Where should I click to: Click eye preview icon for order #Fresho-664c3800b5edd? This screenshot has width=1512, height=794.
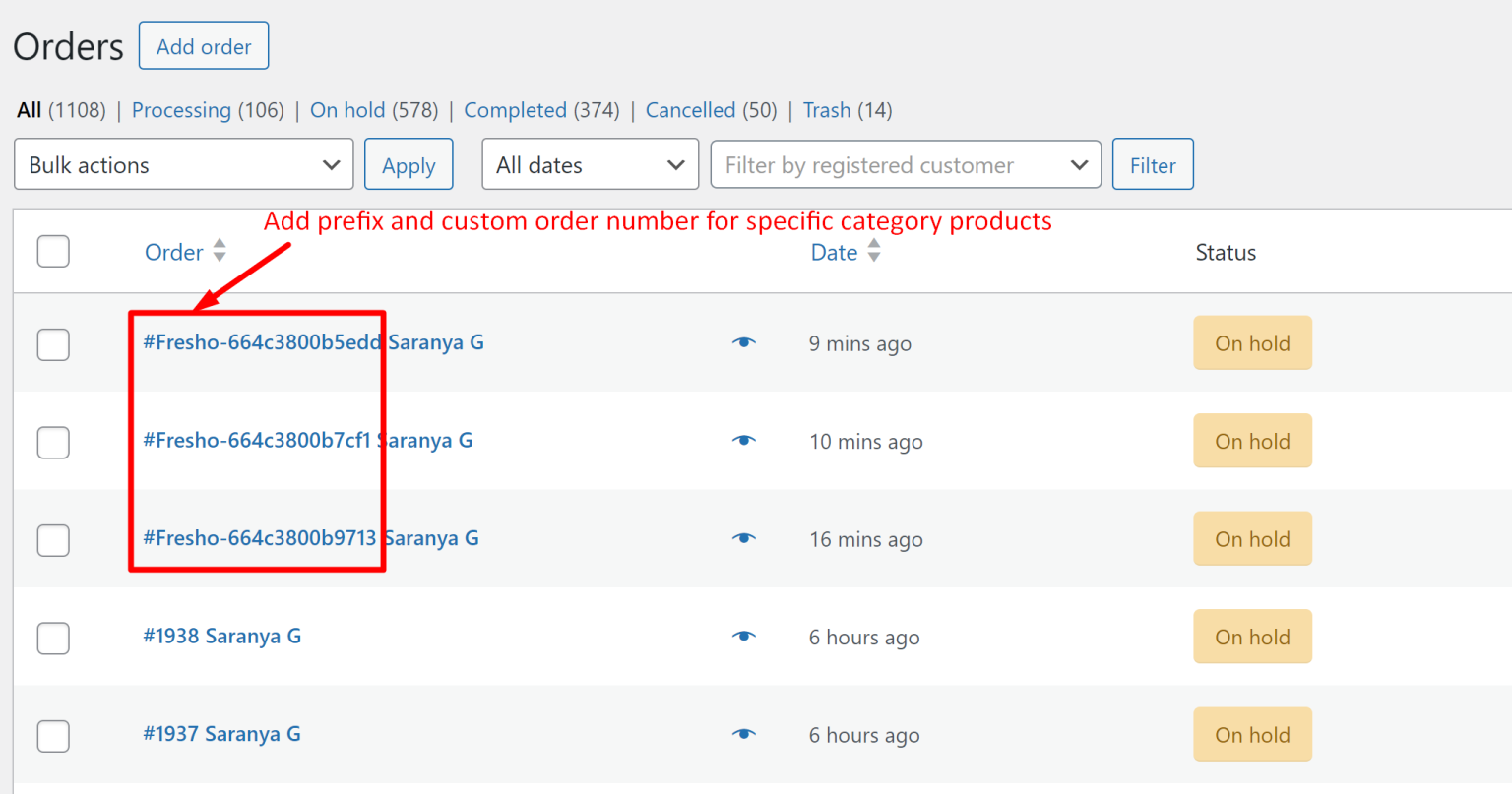(744, 342)
